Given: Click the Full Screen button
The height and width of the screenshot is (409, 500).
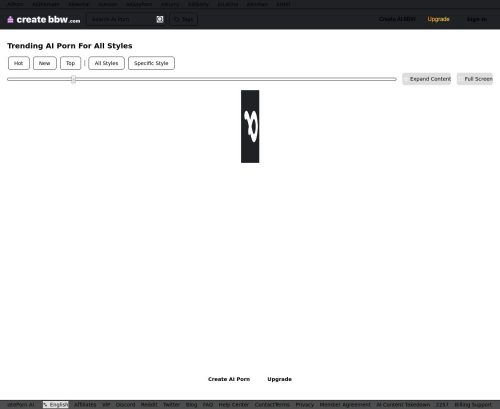Looking at the screenshot, I should click(x=475, y=79).
